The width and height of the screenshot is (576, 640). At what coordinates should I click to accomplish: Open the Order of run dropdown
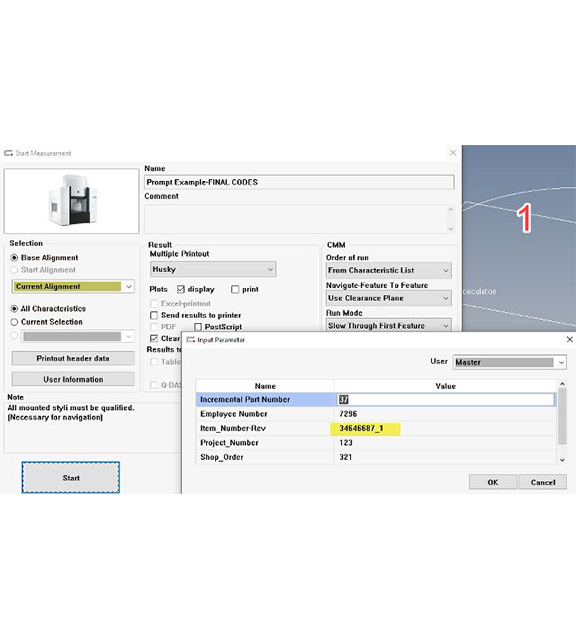point(389,270)
